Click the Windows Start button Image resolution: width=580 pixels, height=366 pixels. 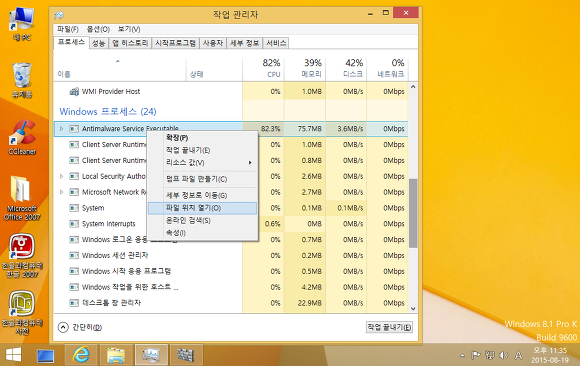click(14, 355)
